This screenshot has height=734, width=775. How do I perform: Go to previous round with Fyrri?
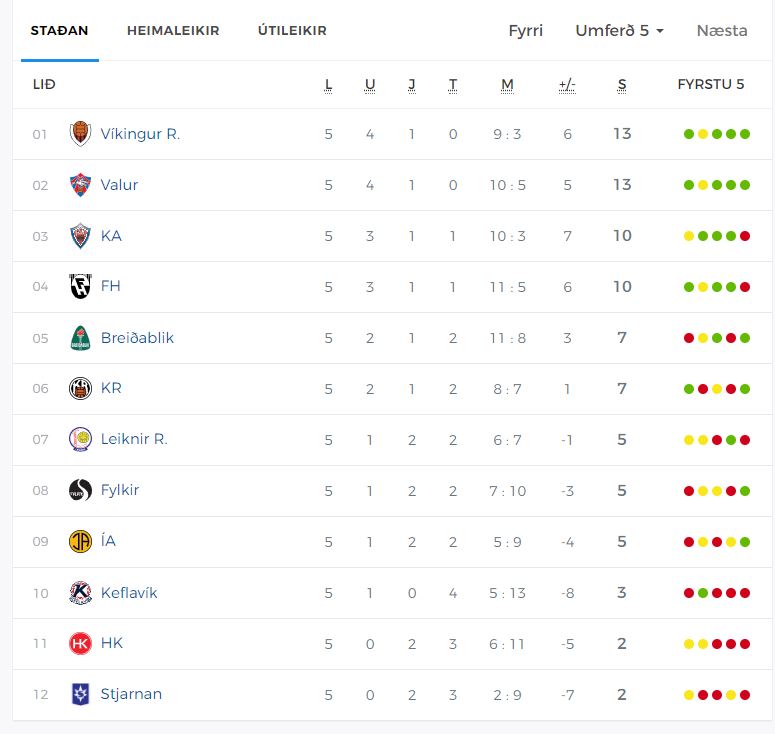(526, 31)
